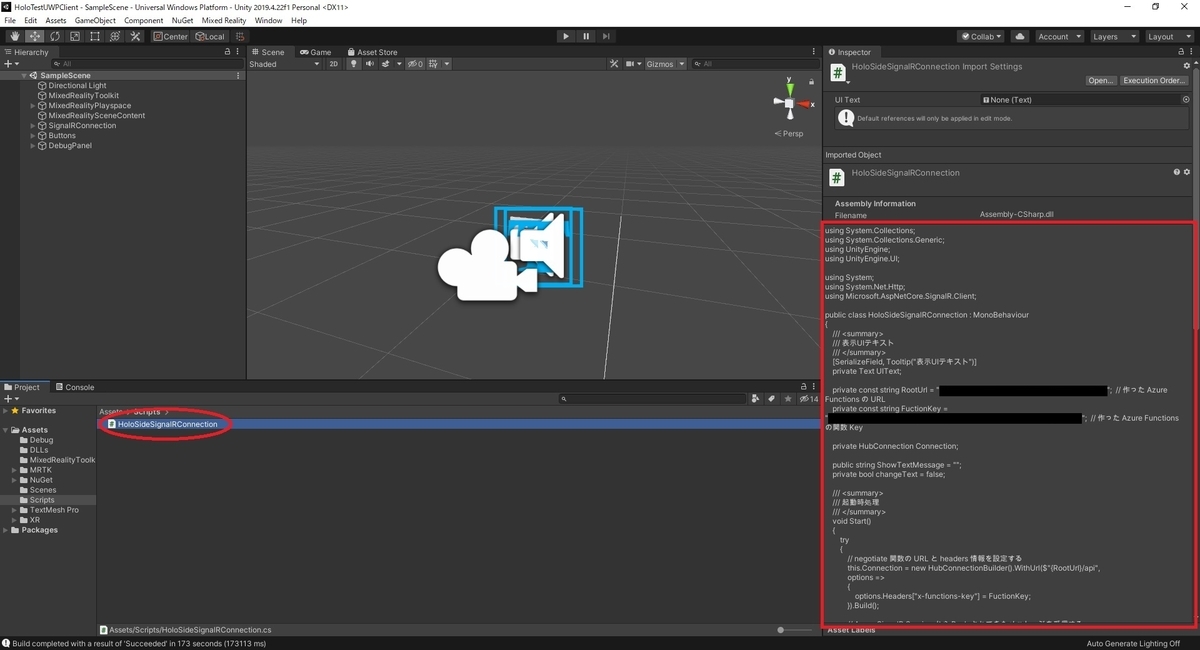The height and width of the screenshot is (650, 1200).
Task: Open the Account dropdown
Action: coord(1059,36)
